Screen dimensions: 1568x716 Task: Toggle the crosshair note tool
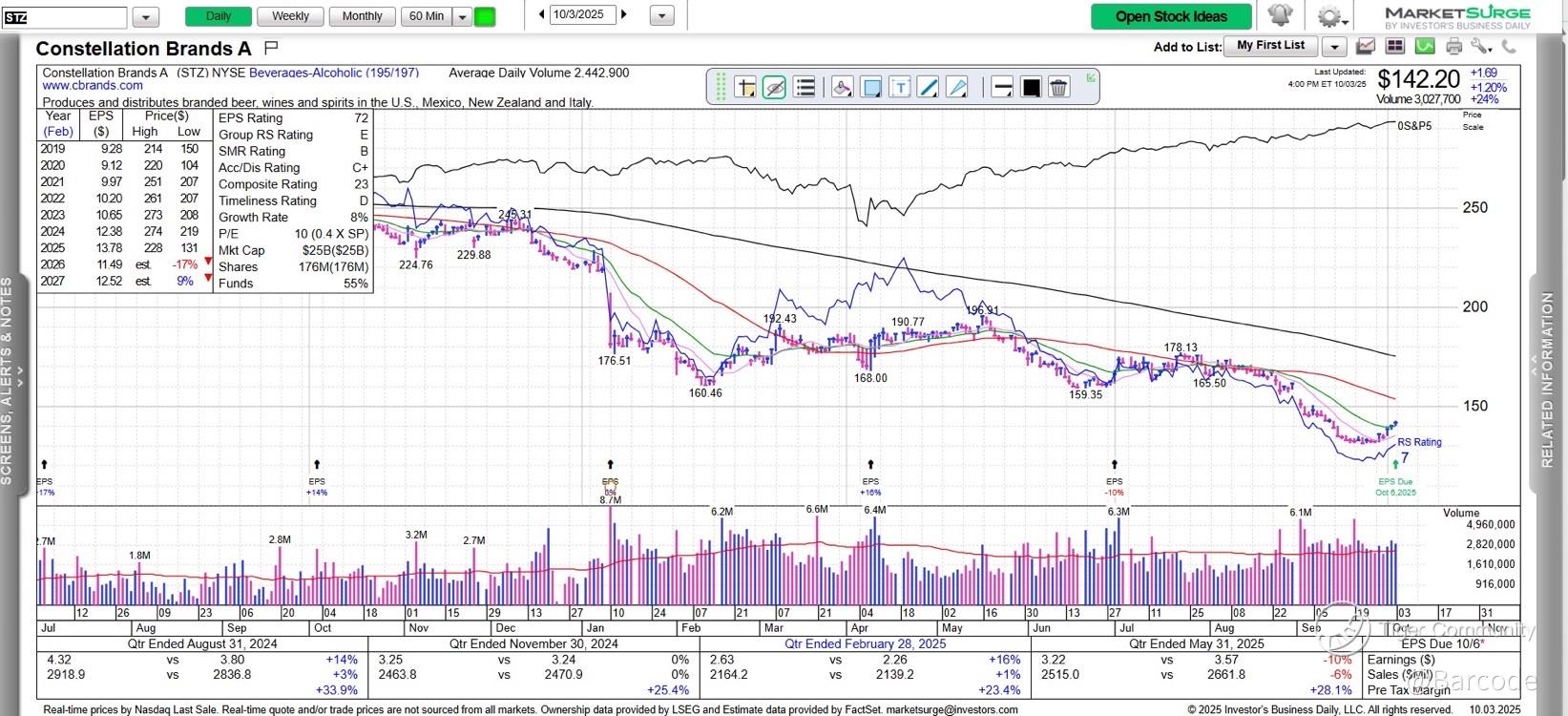coord(745,88)
